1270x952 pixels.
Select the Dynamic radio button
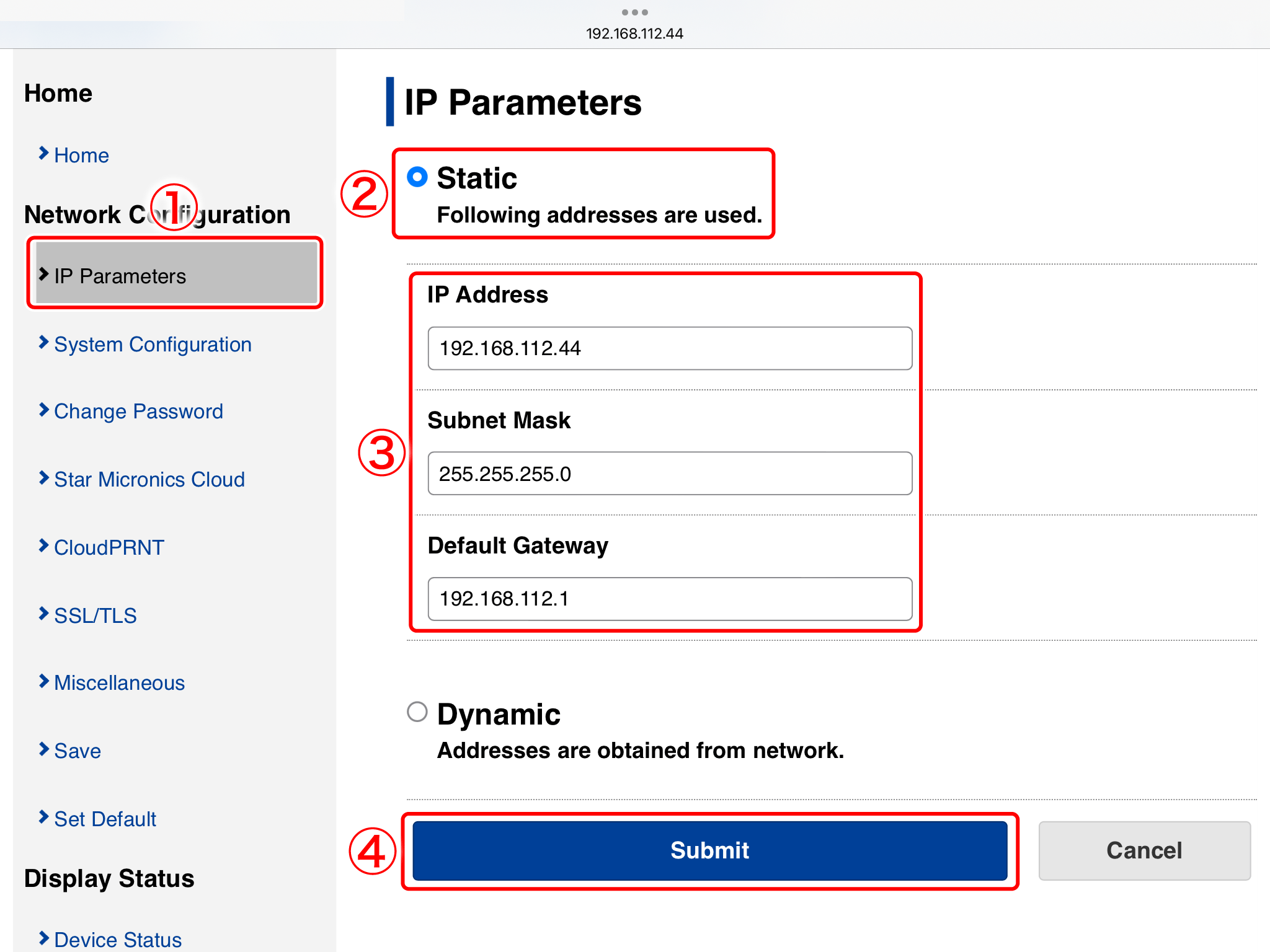coord(417,712)
